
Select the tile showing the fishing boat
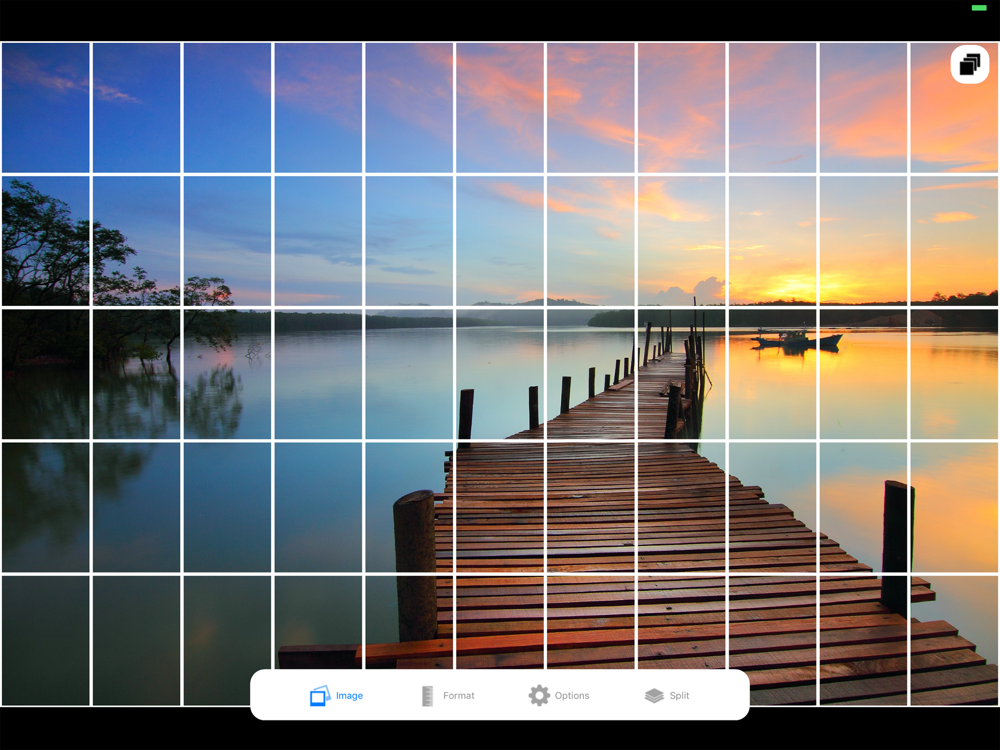772,374
